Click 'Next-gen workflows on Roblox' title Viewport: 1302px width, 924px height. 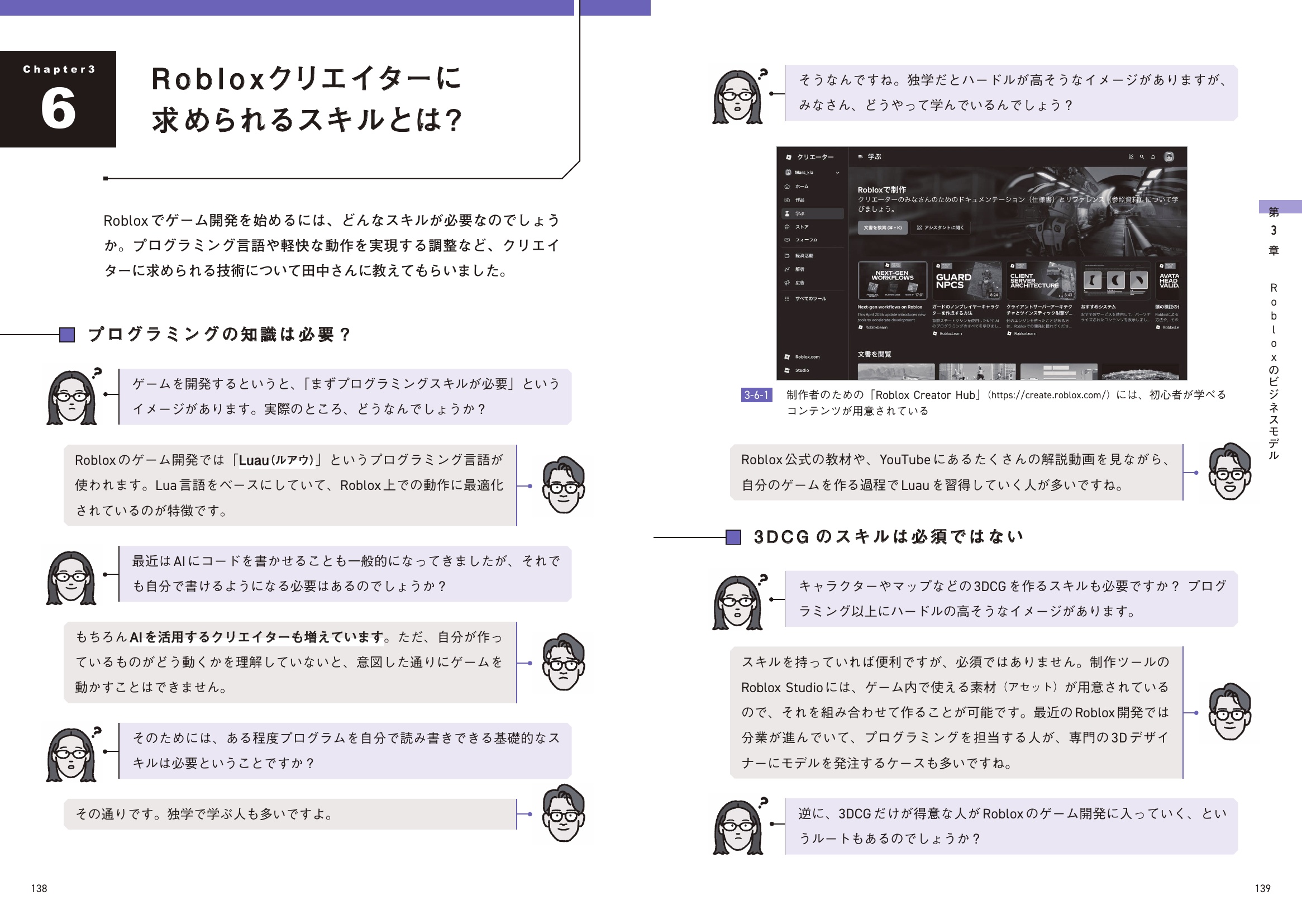[x=890, y=307]
